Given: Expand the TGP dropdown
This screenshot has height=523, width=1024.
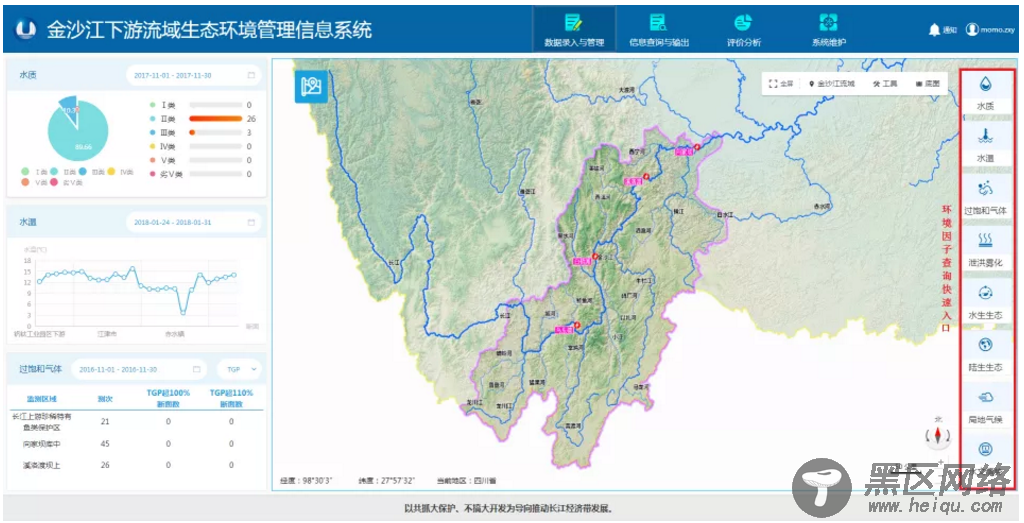Looking at the screenshot, I should click(x=239, y=370).
